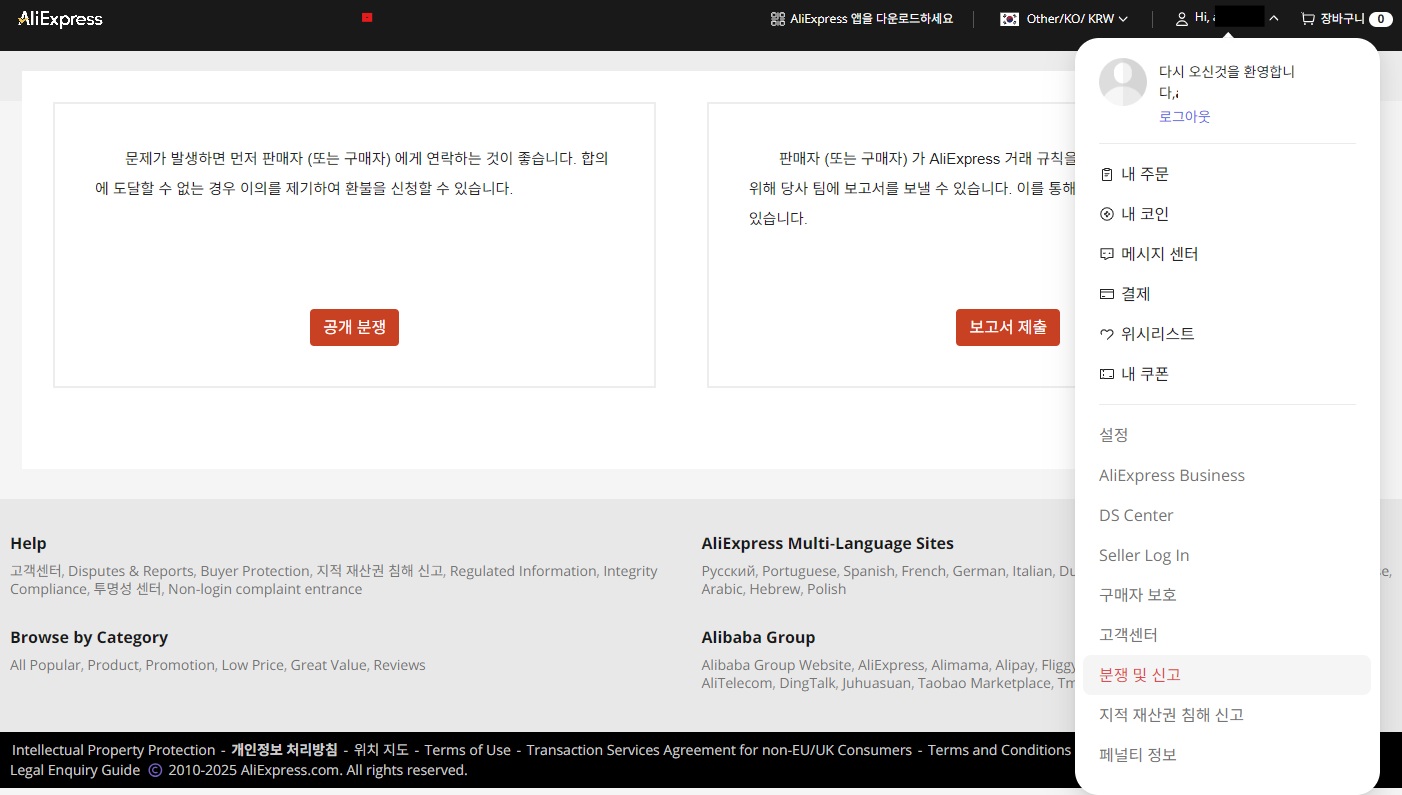Switch to the German language site
Image resolution: width=1402 pixels, height=795 pixels.
979,571
